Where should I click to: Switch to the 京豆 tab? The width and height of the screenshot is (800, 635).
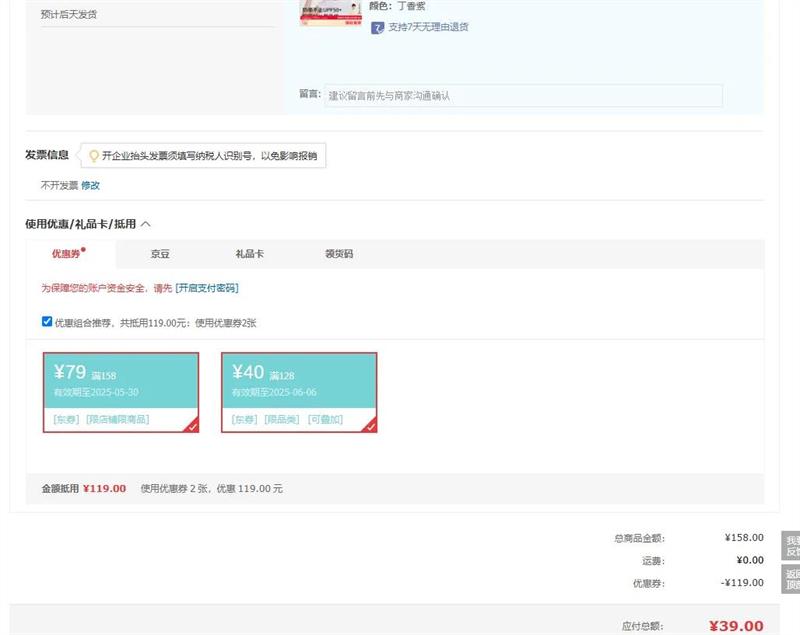pyautogui.click(x=160, y=254)
